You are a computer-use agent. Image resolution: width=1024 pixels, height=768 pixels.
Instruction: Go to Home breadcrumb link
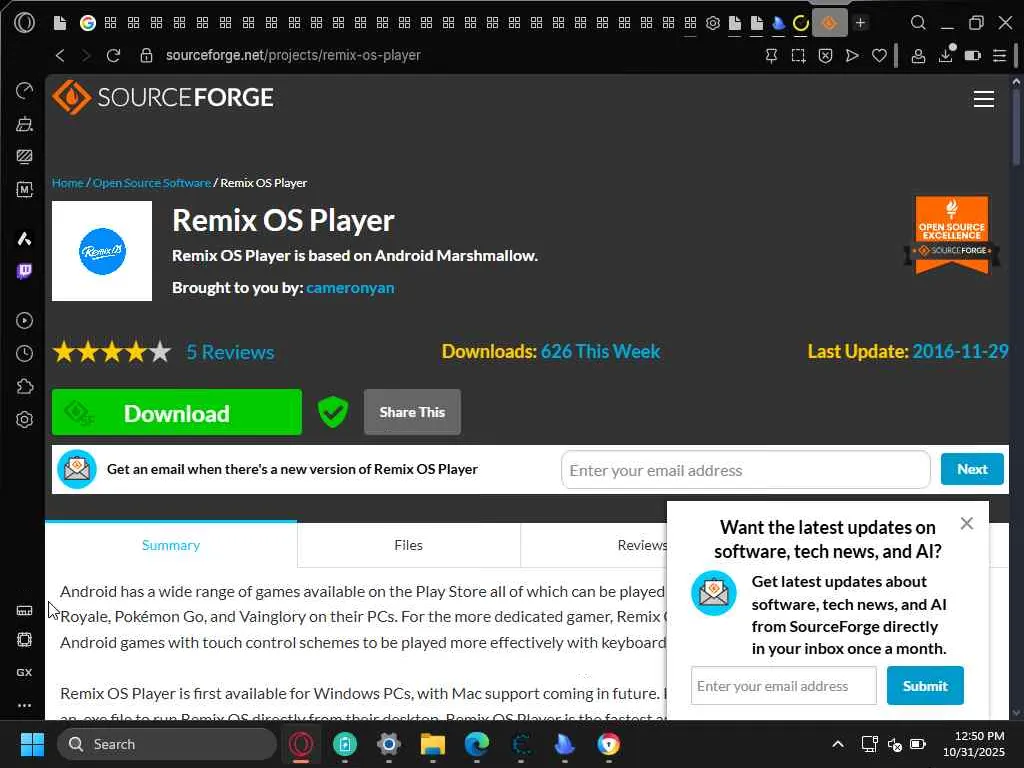pyautogui.click(x=68, y=183)
